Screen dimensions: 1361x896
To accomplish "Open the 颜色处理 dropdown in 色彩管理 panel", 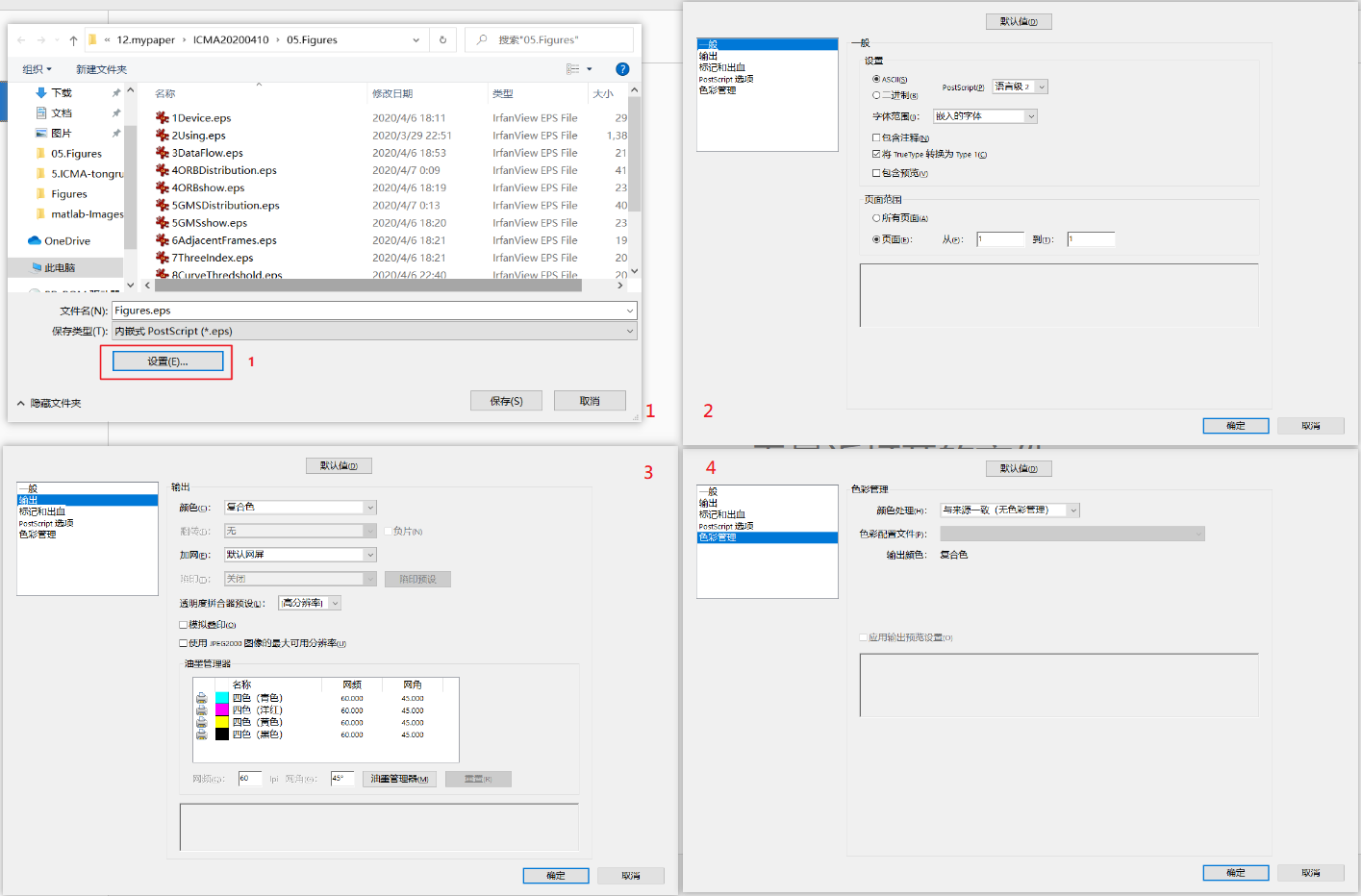I will pos(1010,510).
